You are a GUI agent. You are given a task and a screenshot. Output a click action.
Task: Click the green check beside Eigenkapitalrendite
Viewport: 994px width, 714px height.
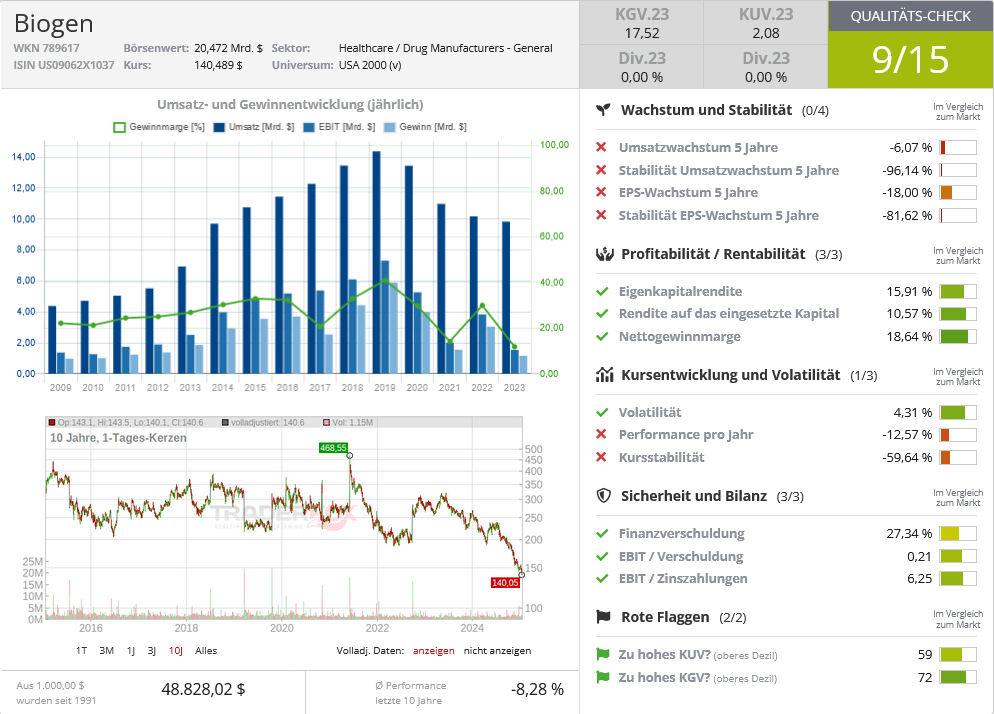pyautogui.click(x=602, y=292)
